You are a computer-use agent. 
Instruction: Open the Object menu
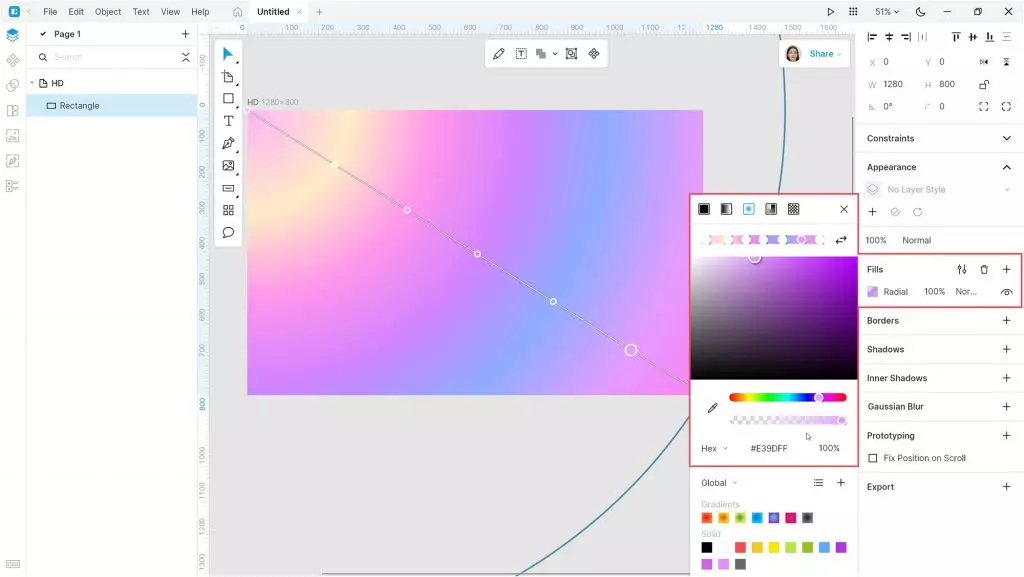108,12
